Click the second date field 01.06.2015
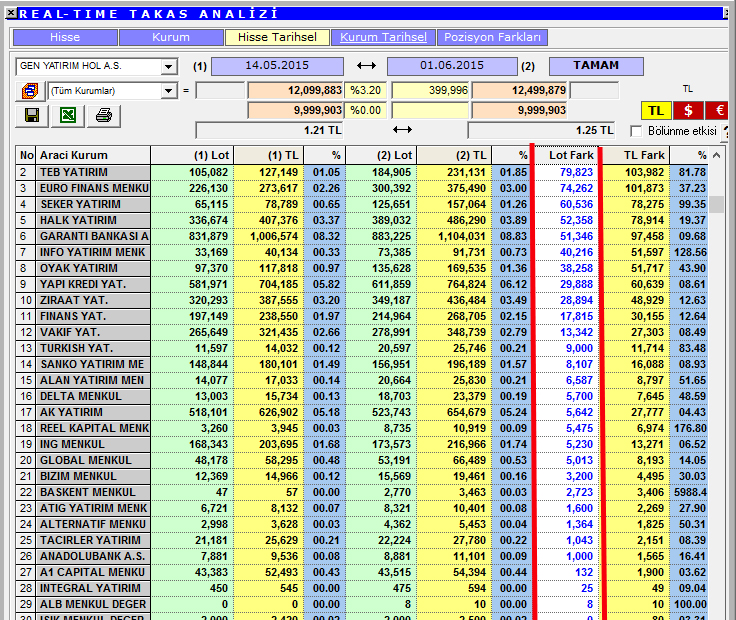Viewport: 736px width, 620px height. click(452, 66)
